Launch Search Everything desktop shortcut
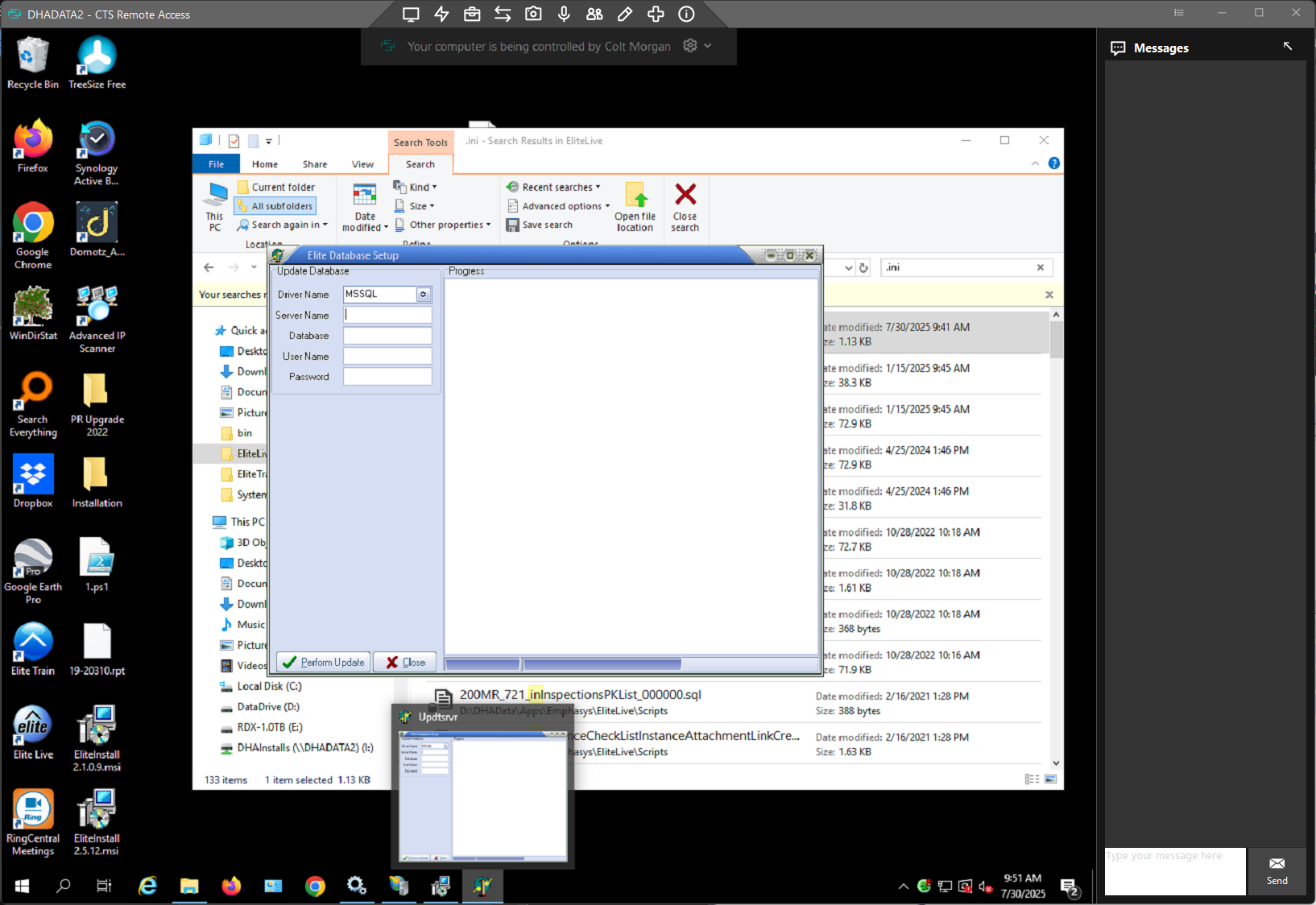Viewport: 1316px width, 905px height. coord(33,403)
